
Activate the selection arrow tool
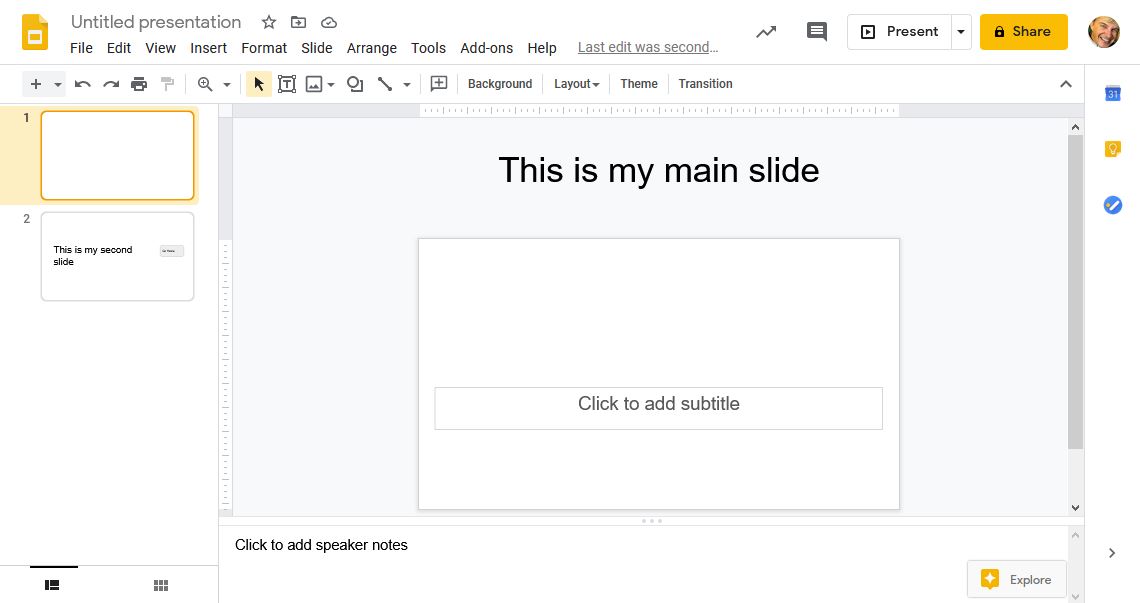258,84
